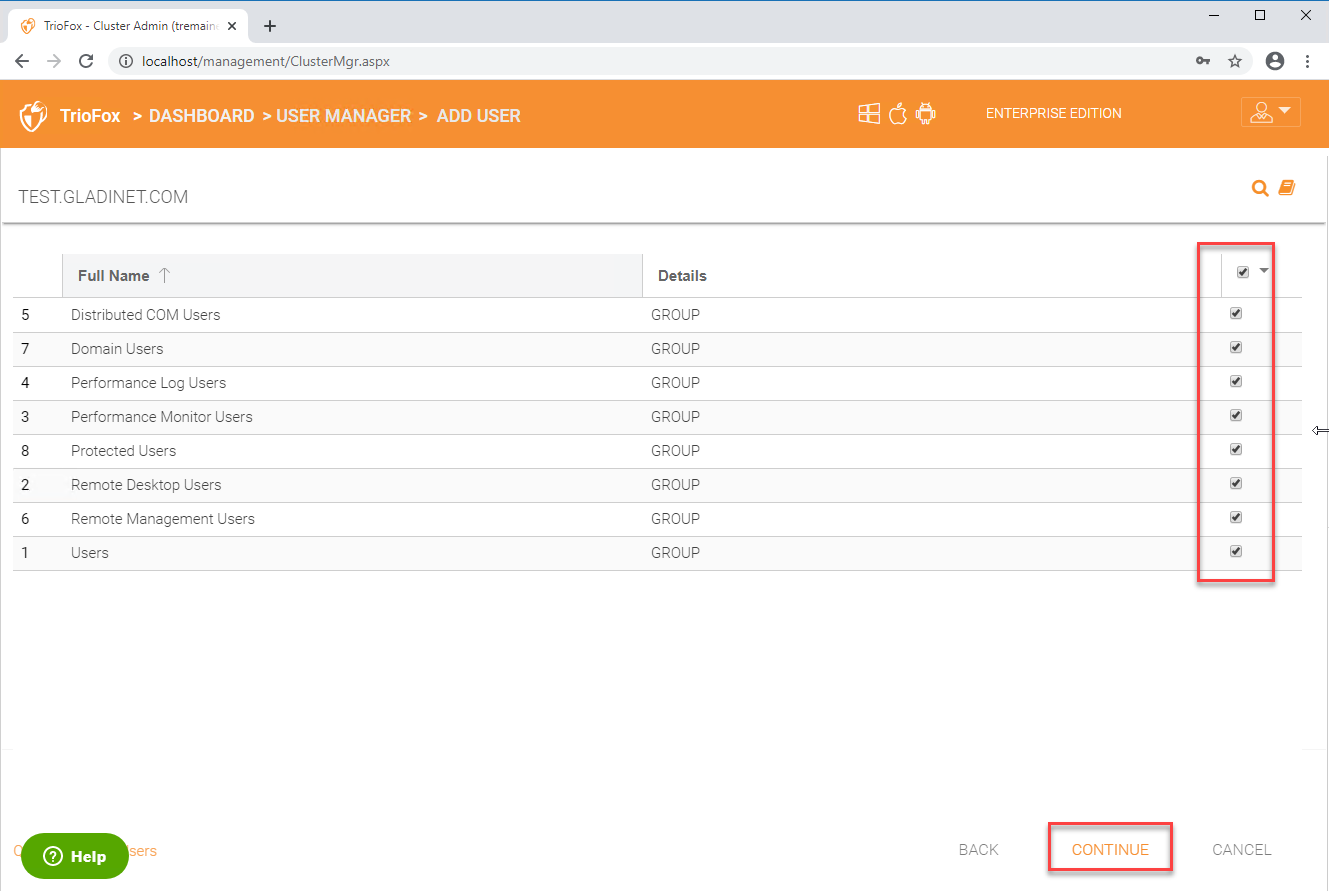
Task: Select Remote Desktop Users row name
Action: coord(146,485)
